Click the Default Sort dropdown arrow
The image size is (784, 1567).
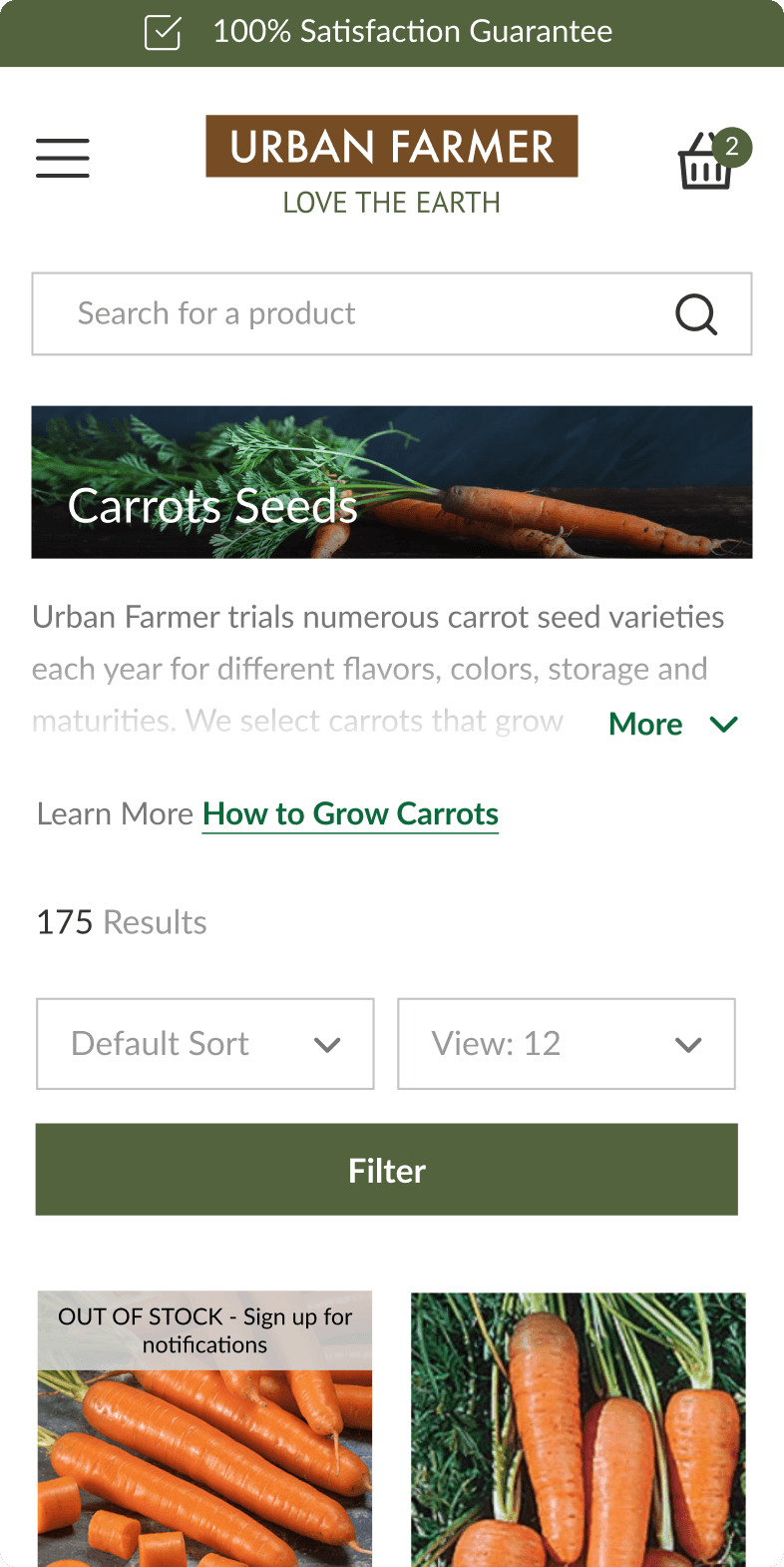tap(326, 1044)
